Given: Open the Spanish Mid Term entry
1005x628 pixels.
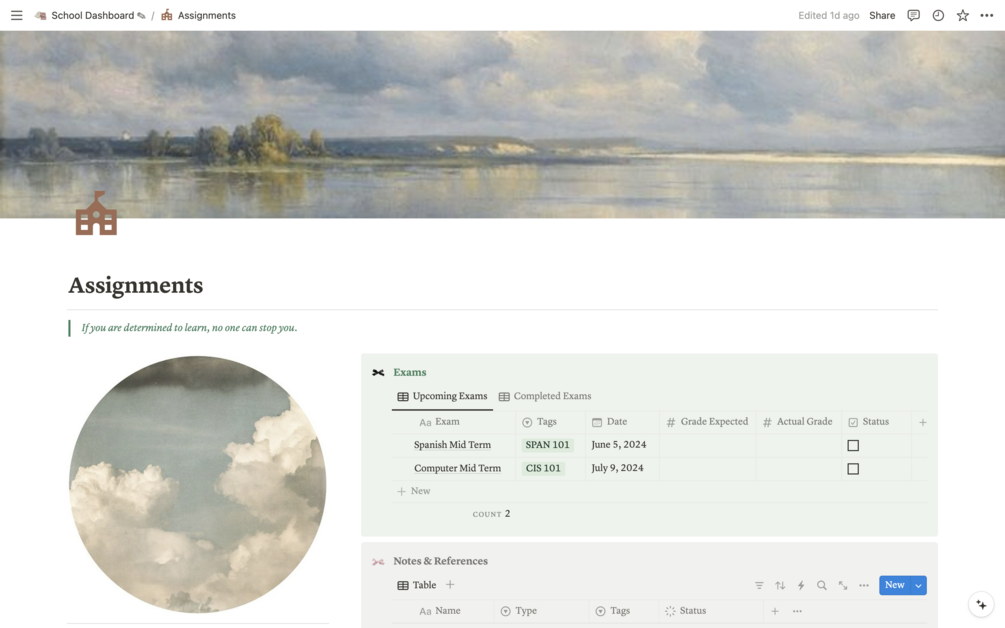Looking at the screenshot, I should click(453, 445).
